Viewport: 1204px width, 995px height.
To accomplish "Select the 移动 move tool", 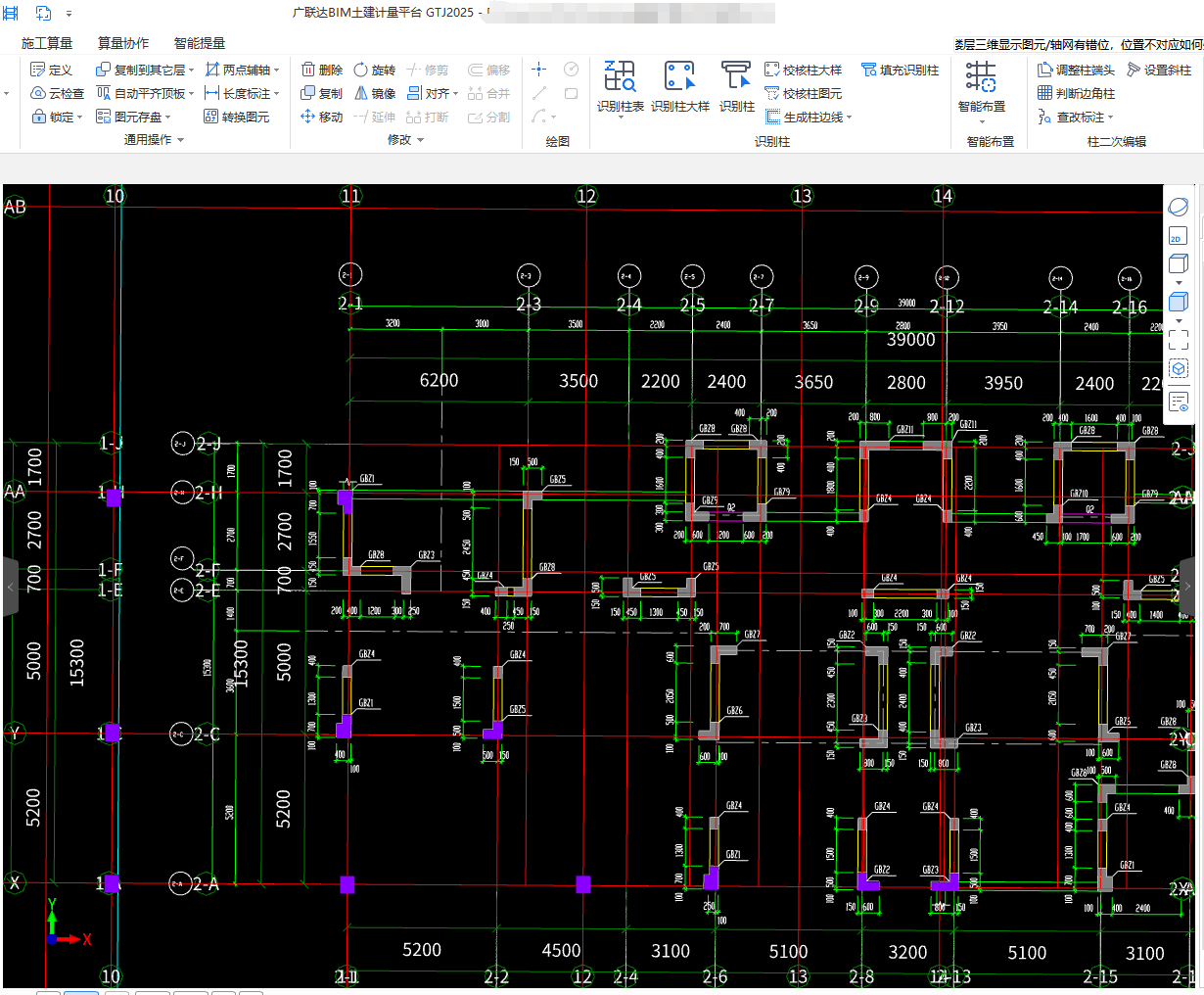I will [x=322, y=117].
